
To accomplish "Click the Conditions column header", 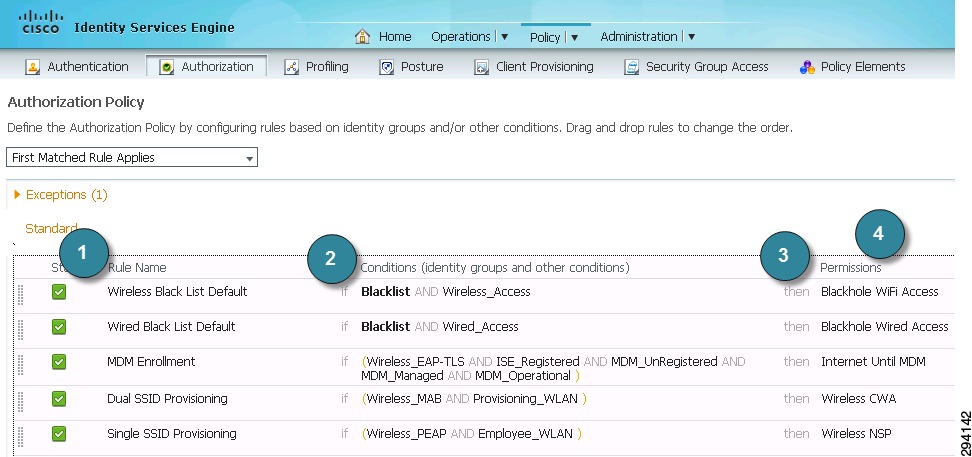I will point(495,268).
